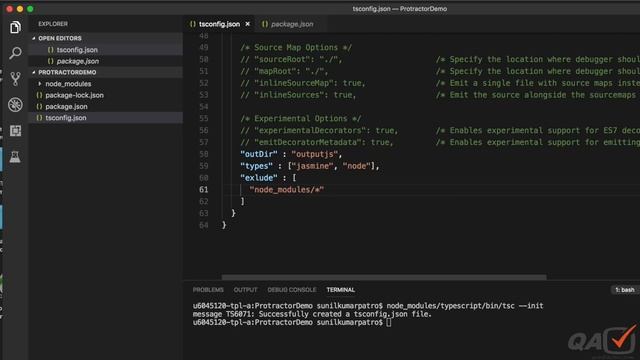Open the Explorer view in the activity bar
The width and height of the screenshot is (640, 360).
[x=15, y=27]
